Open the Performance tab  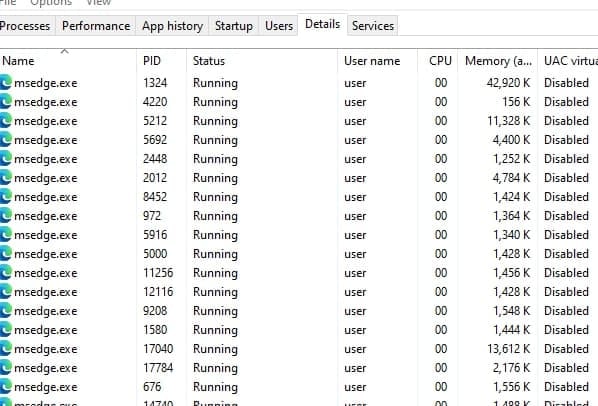pyautogui.click(x=96, y=26)
